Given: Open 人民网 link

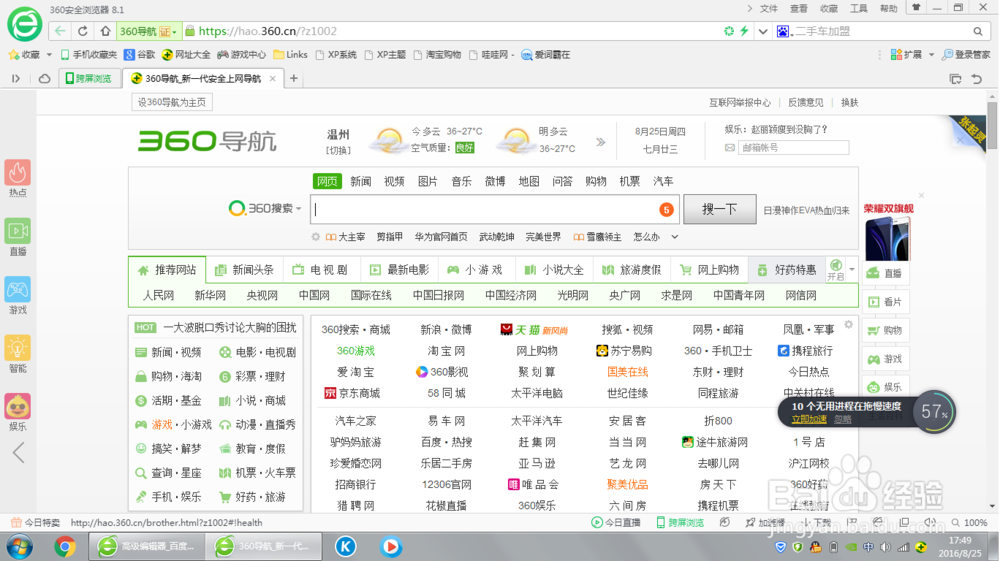Looking at the screenshot, I should [158, 295].
